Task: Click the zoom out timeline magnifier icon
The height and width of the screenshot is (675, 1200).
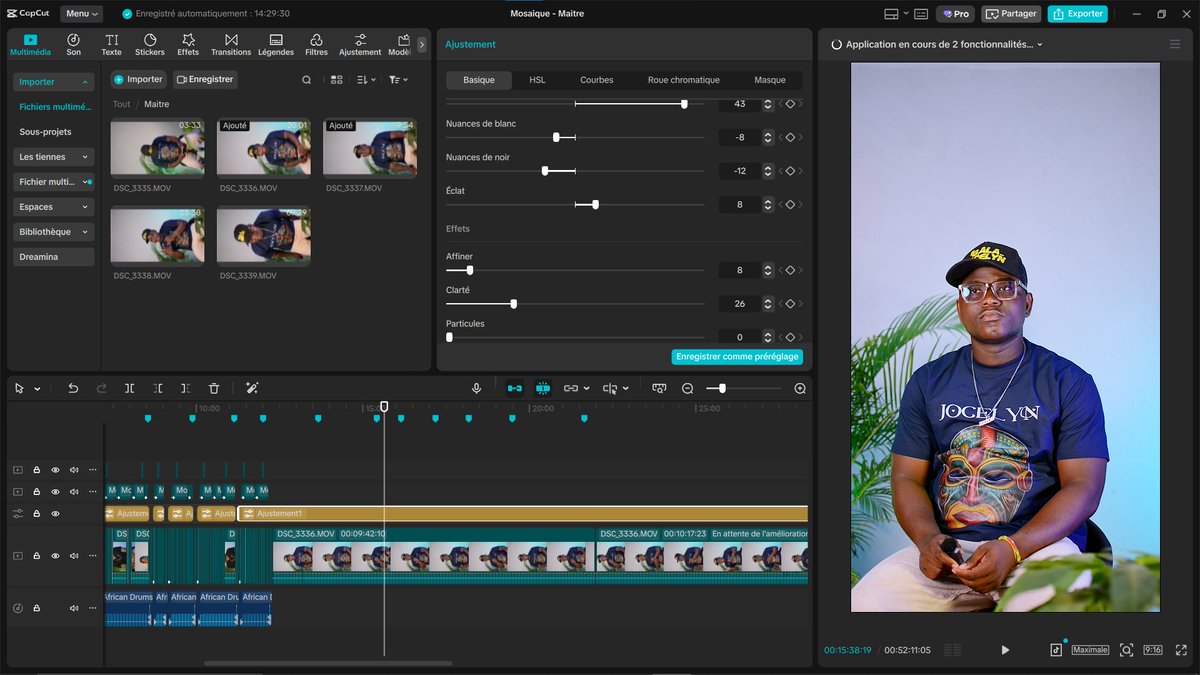Action: 688,388
